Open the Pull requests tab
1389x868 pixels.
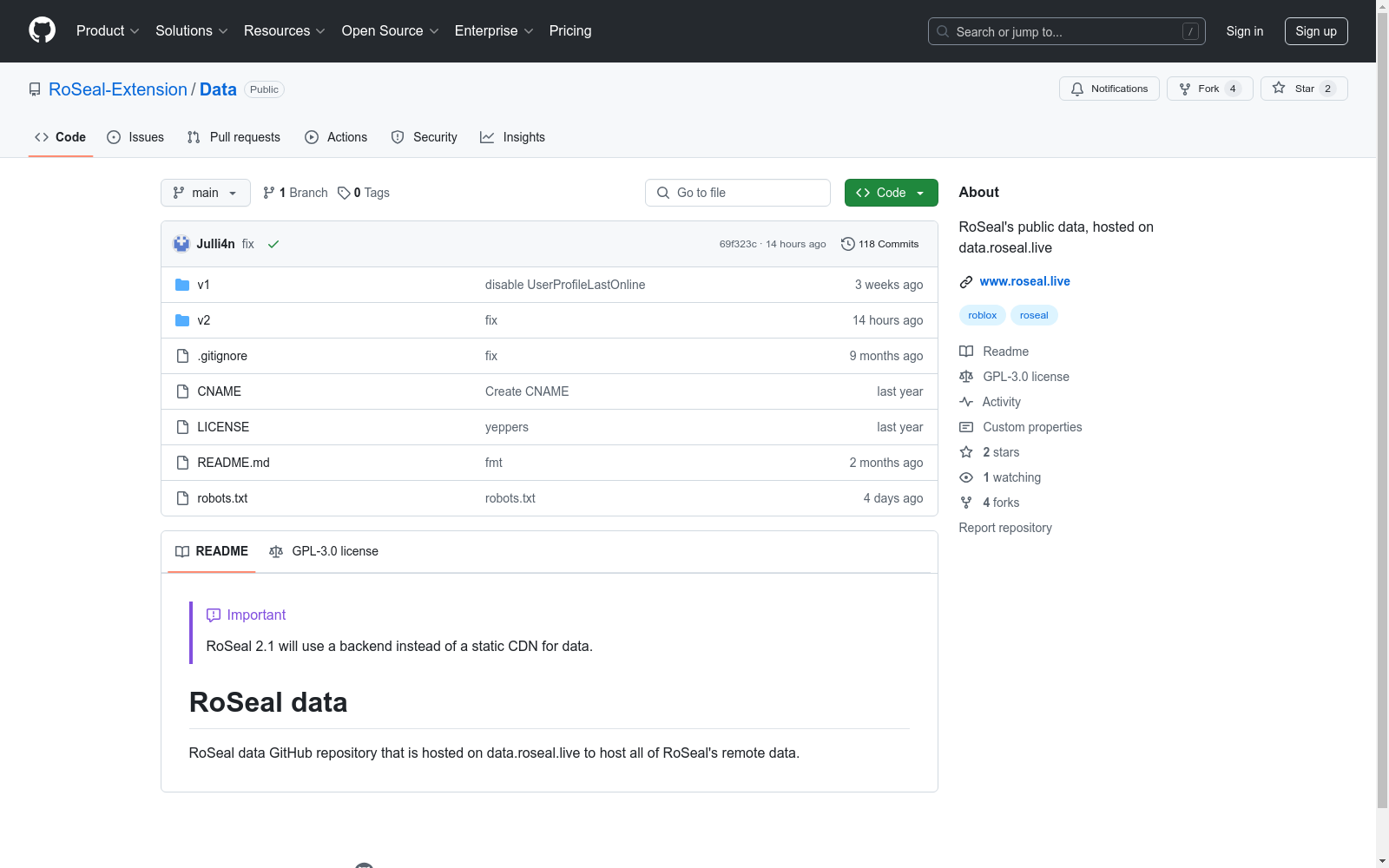tap(234, 137)
